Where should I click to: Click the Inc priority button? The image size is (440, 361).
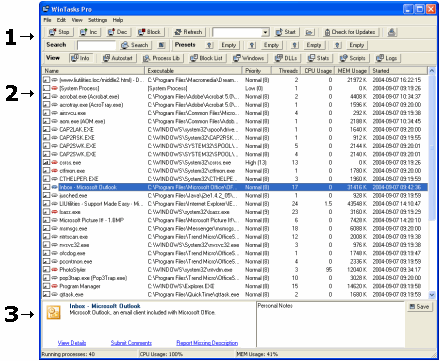coord(89,32)
